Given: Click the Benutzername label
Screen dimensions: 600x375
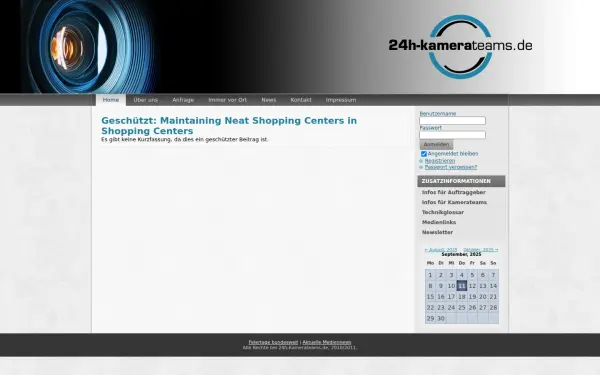Looking at the screenshot, I should click(x=438, y=114).
